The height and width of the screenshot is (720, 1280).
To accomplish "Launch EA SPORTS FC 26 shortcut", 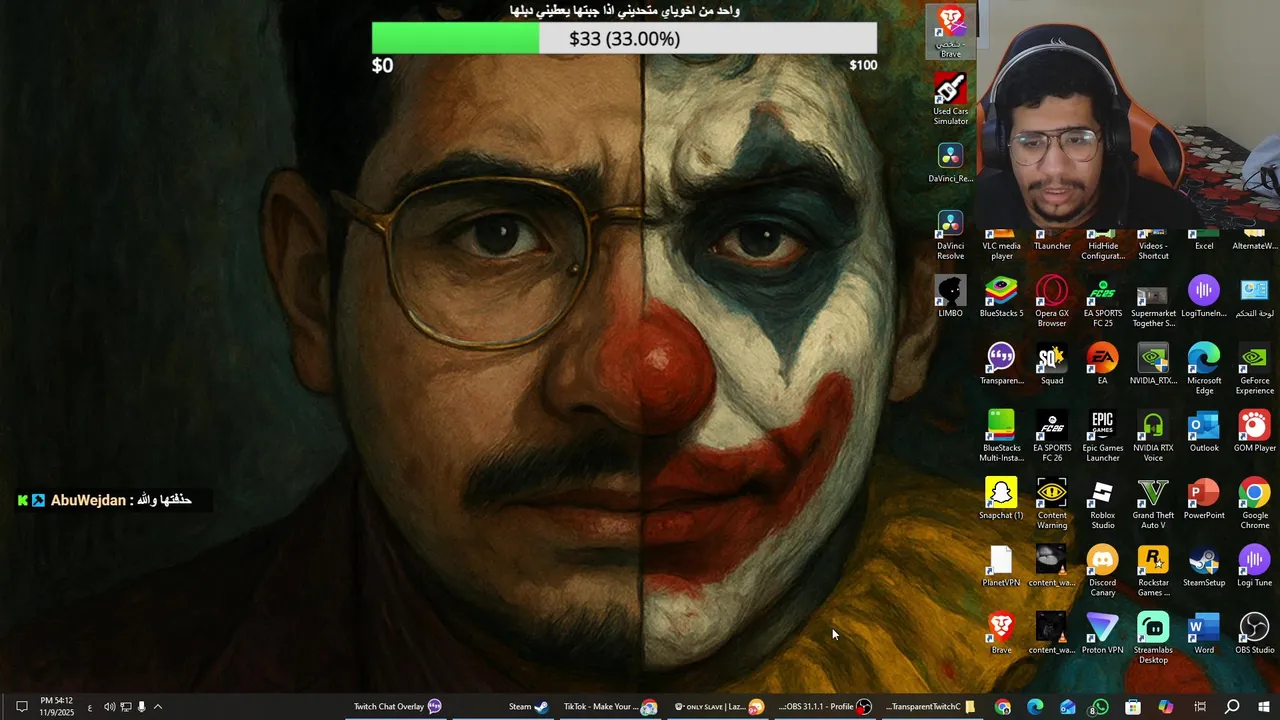I will click(1052, 437).
